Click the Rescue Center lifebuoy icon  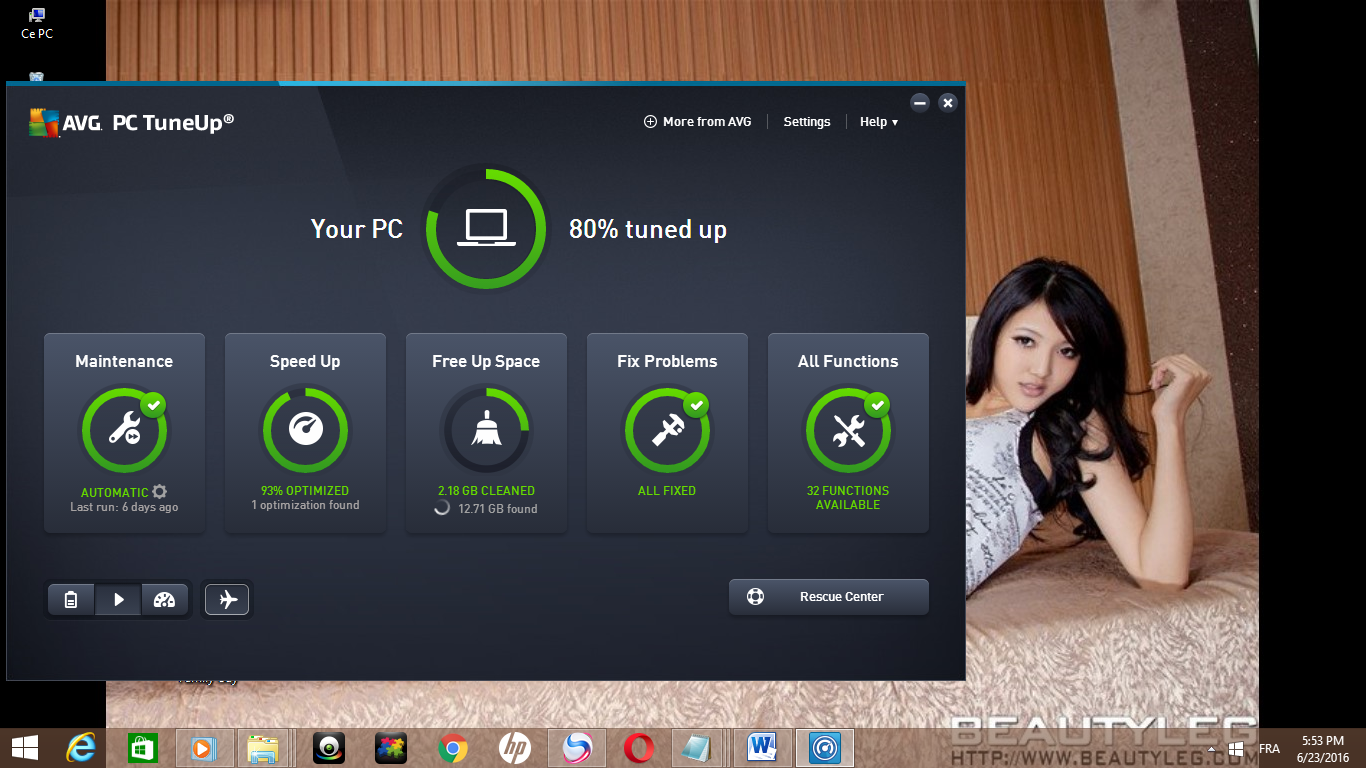(755, 597)
